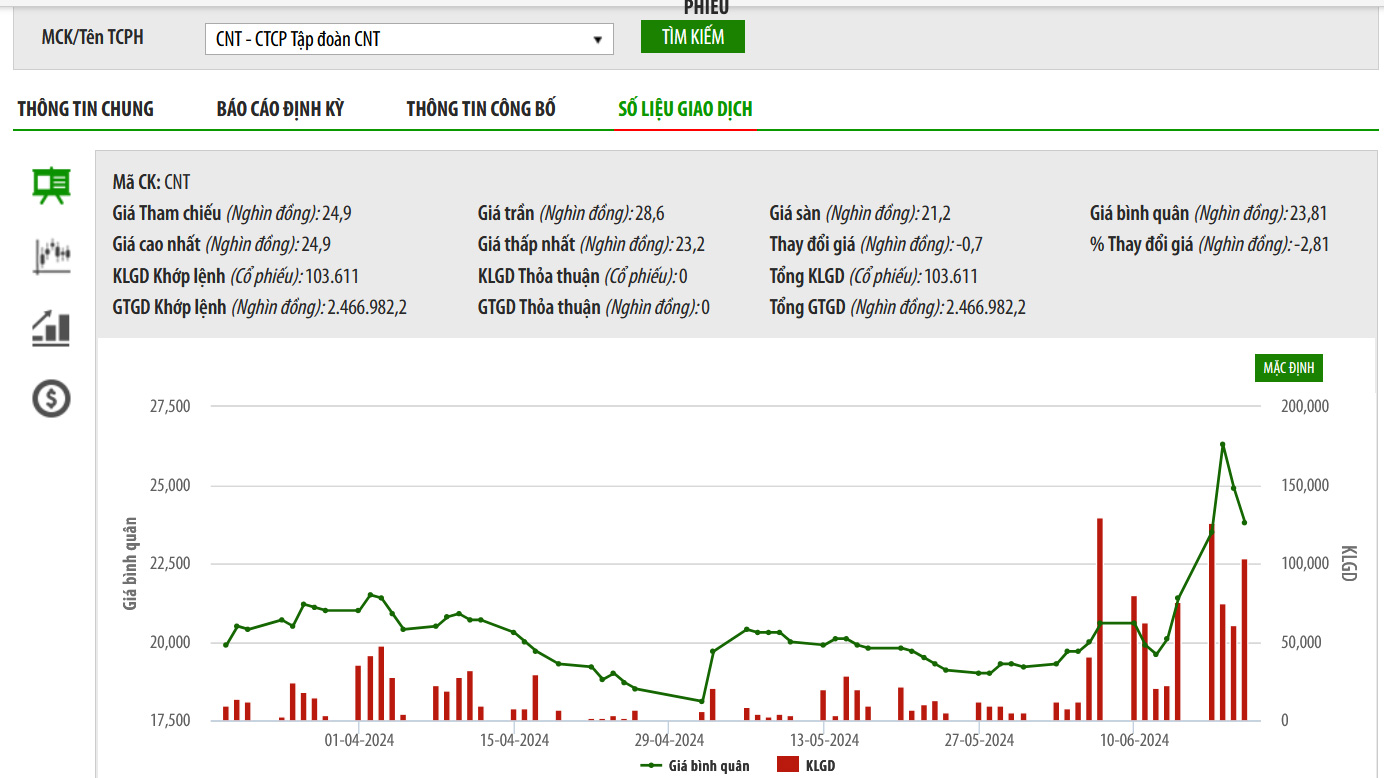Go to THÔNG TIN CÔNG BỐ tab
1384x778 pixels.
[481, 109]
